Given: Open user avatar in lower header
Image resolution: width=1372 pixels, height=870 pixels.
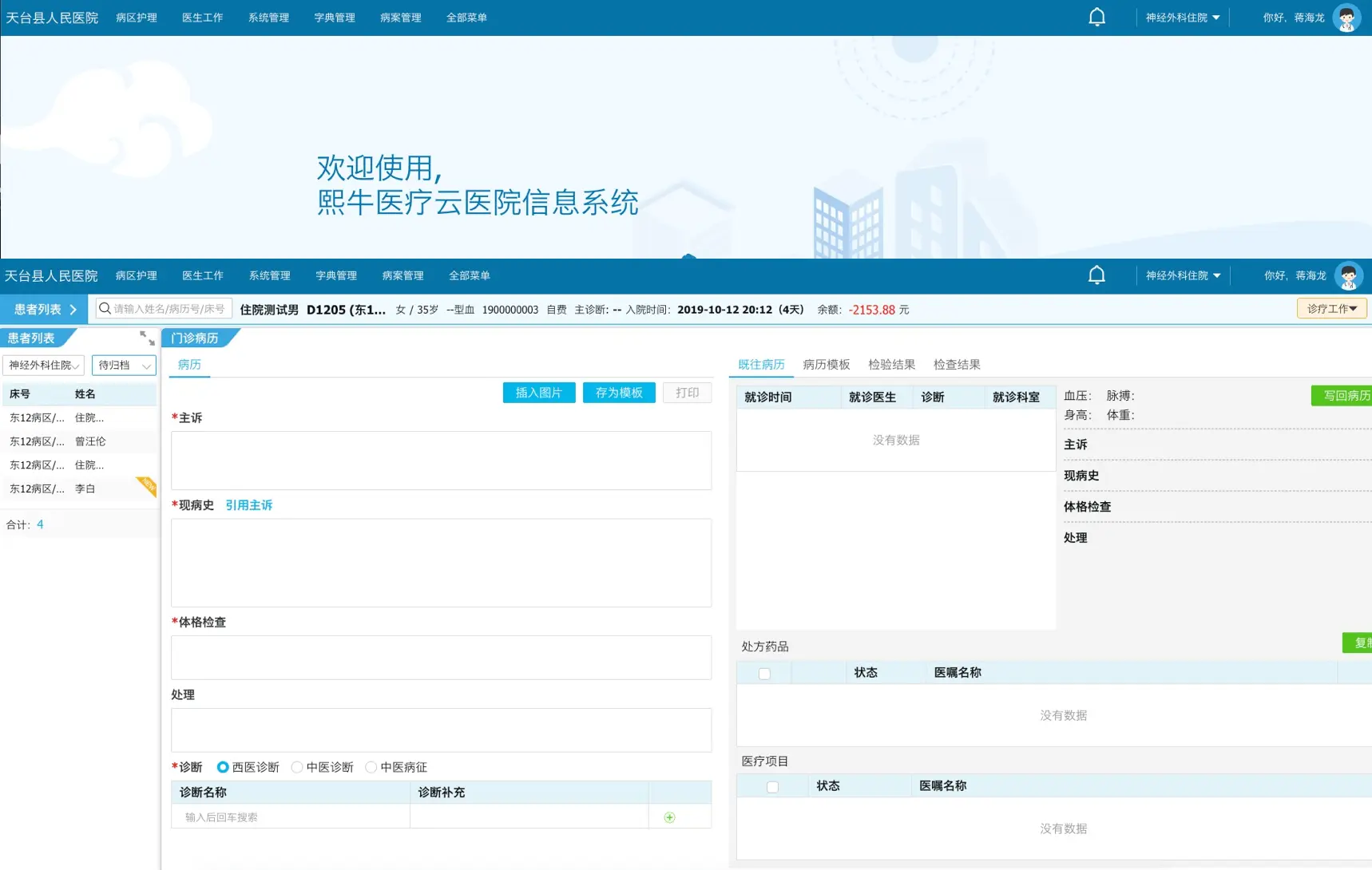Looking at the screenshot, I should pyautogui.click(x=1348, y=276).
